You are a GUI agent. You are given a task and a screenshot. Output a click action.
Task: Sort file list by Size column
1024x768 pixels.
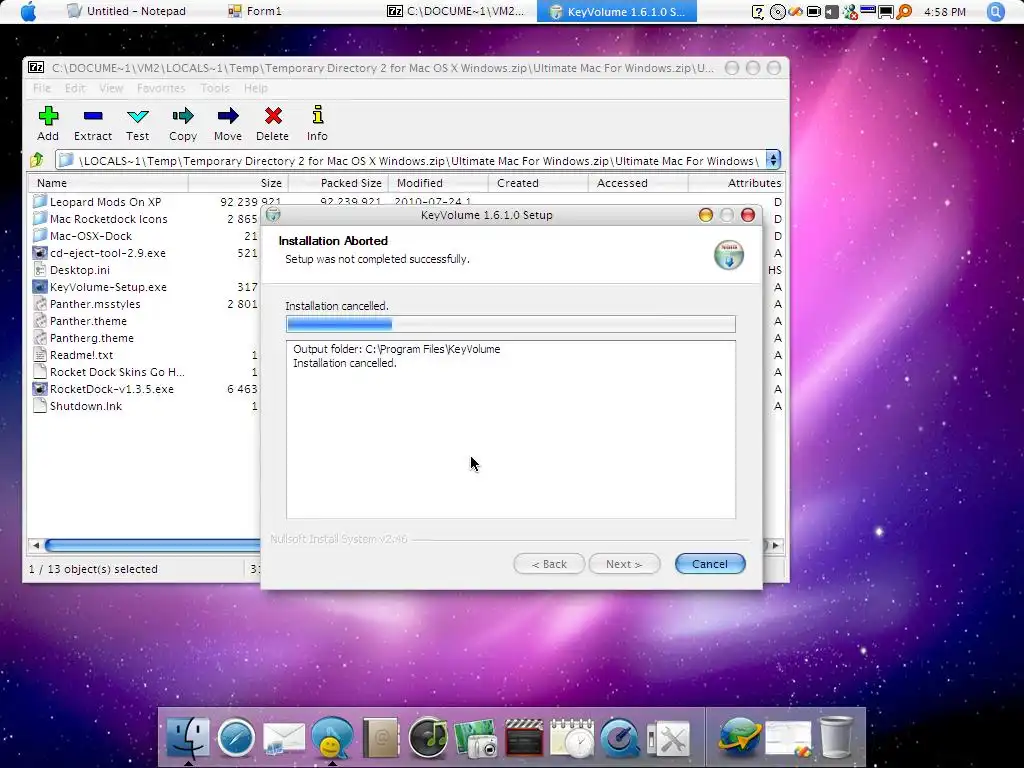[x=238, y=183]
